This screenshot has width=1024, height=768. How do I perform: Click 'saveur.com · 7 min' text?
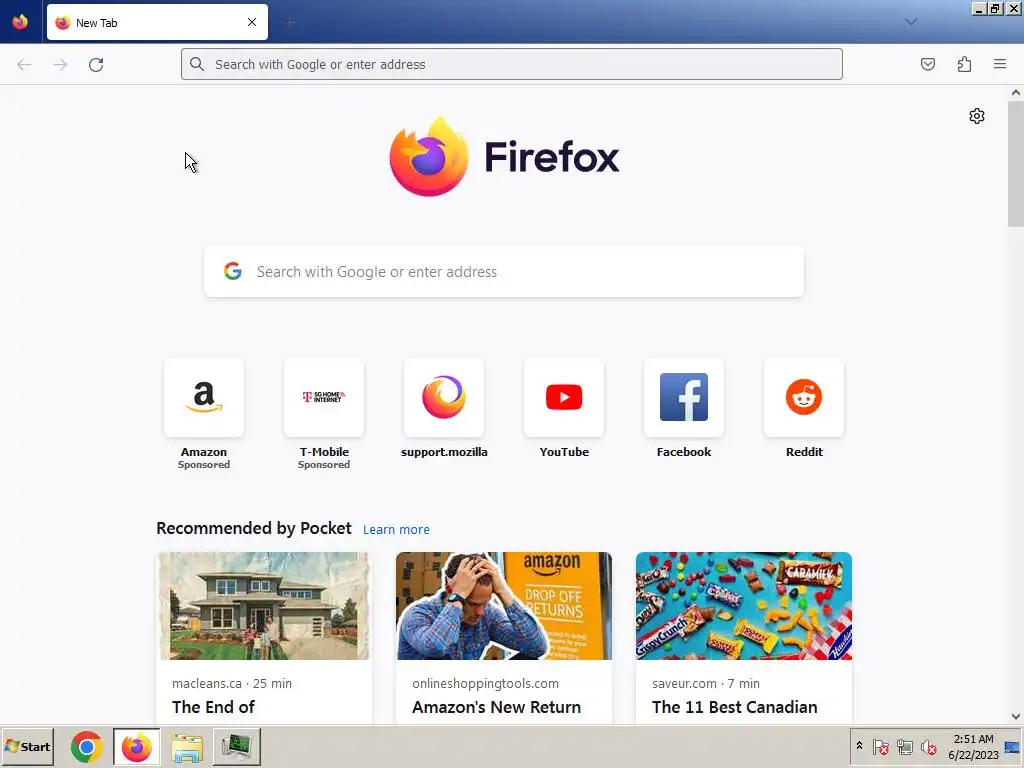click(706, 684)
